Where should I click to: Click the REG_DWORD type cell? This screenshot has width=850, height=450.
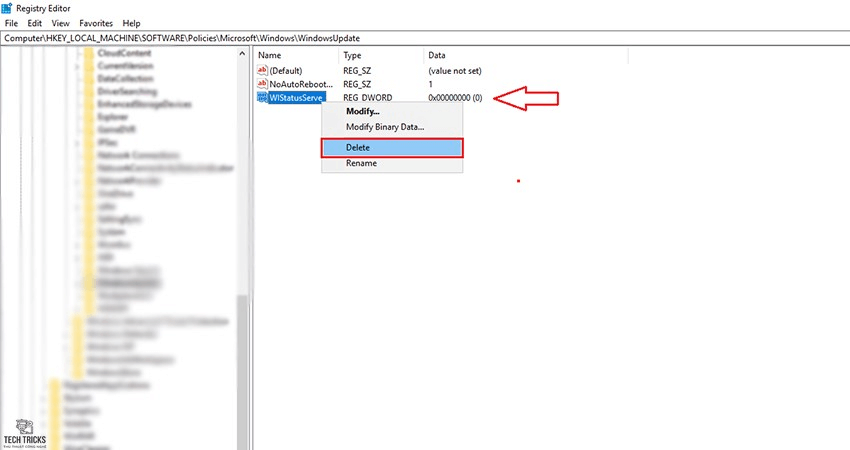pyautogui.click(x=368, y=98)
